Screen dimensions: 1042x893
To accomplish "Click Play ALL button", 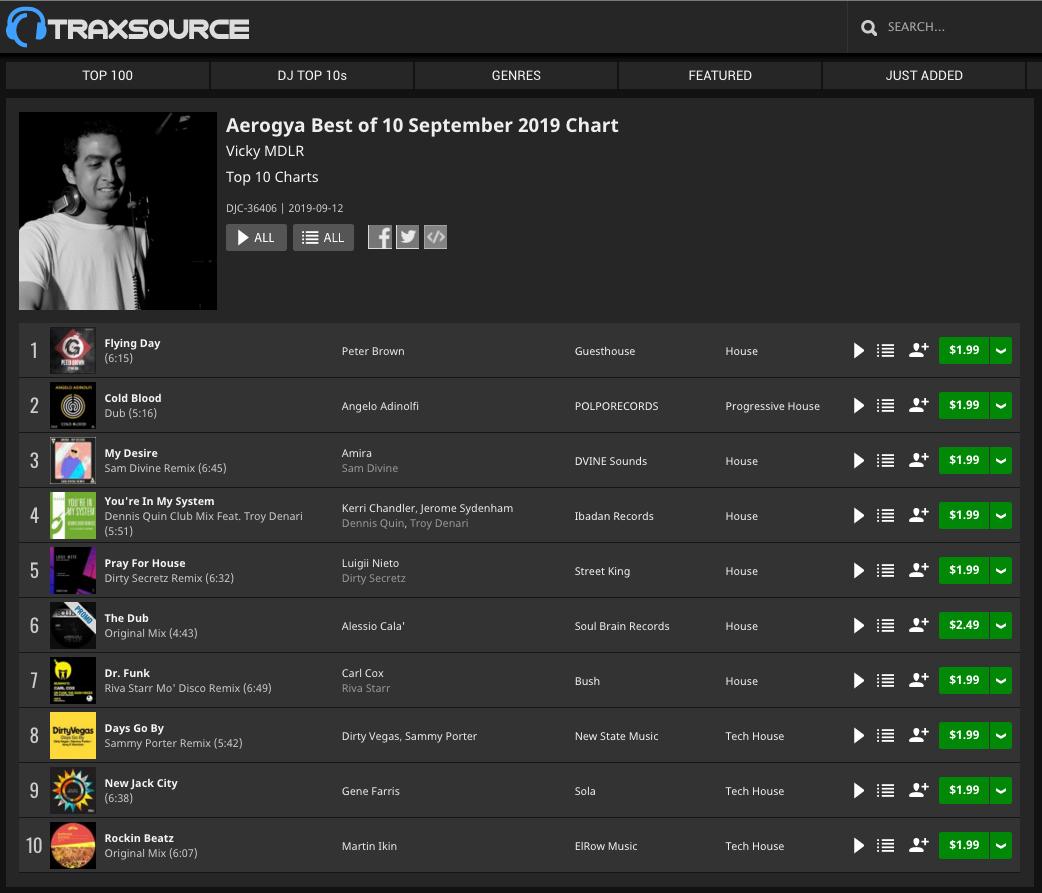I will click(x=257, y=237).
